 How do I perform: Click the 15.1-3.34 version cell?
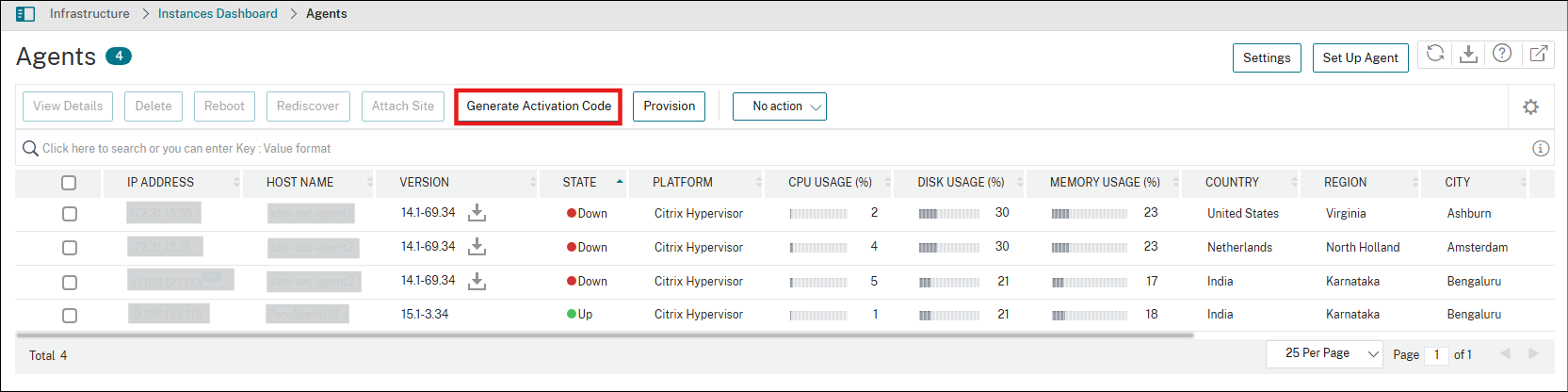425,314
